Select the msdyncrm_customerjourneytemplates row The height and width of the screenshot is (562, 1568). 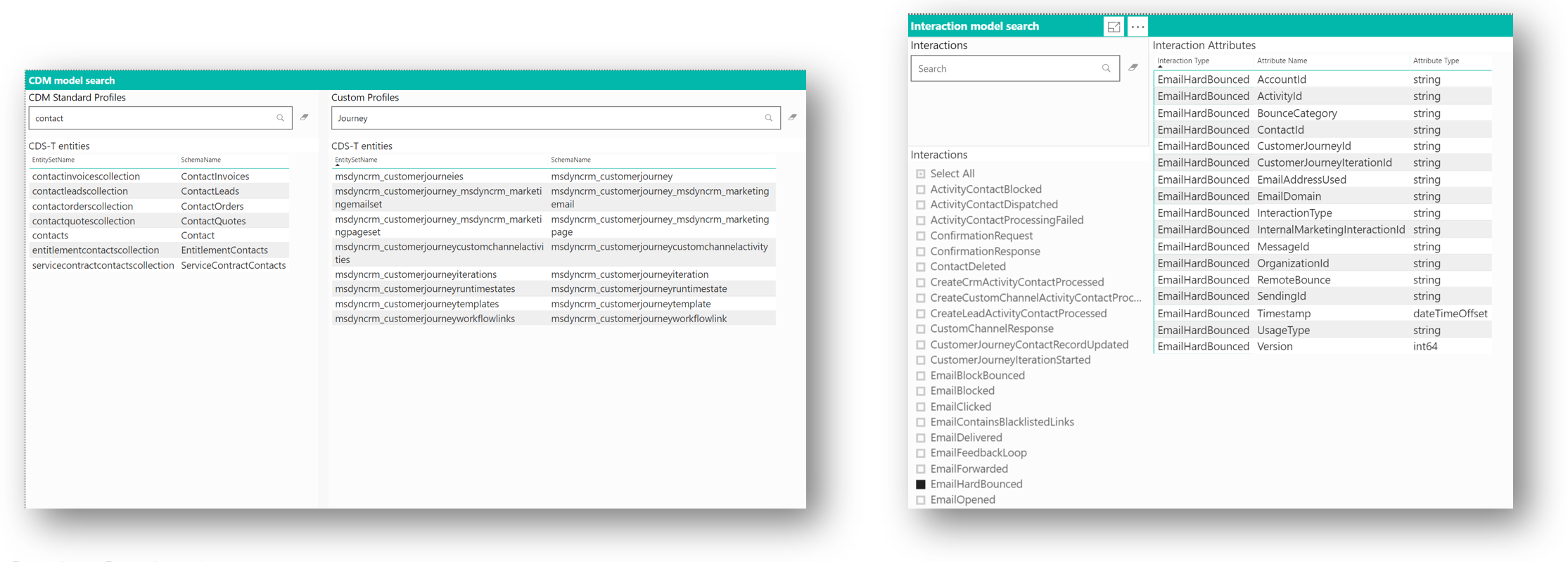tap(554, 304)
